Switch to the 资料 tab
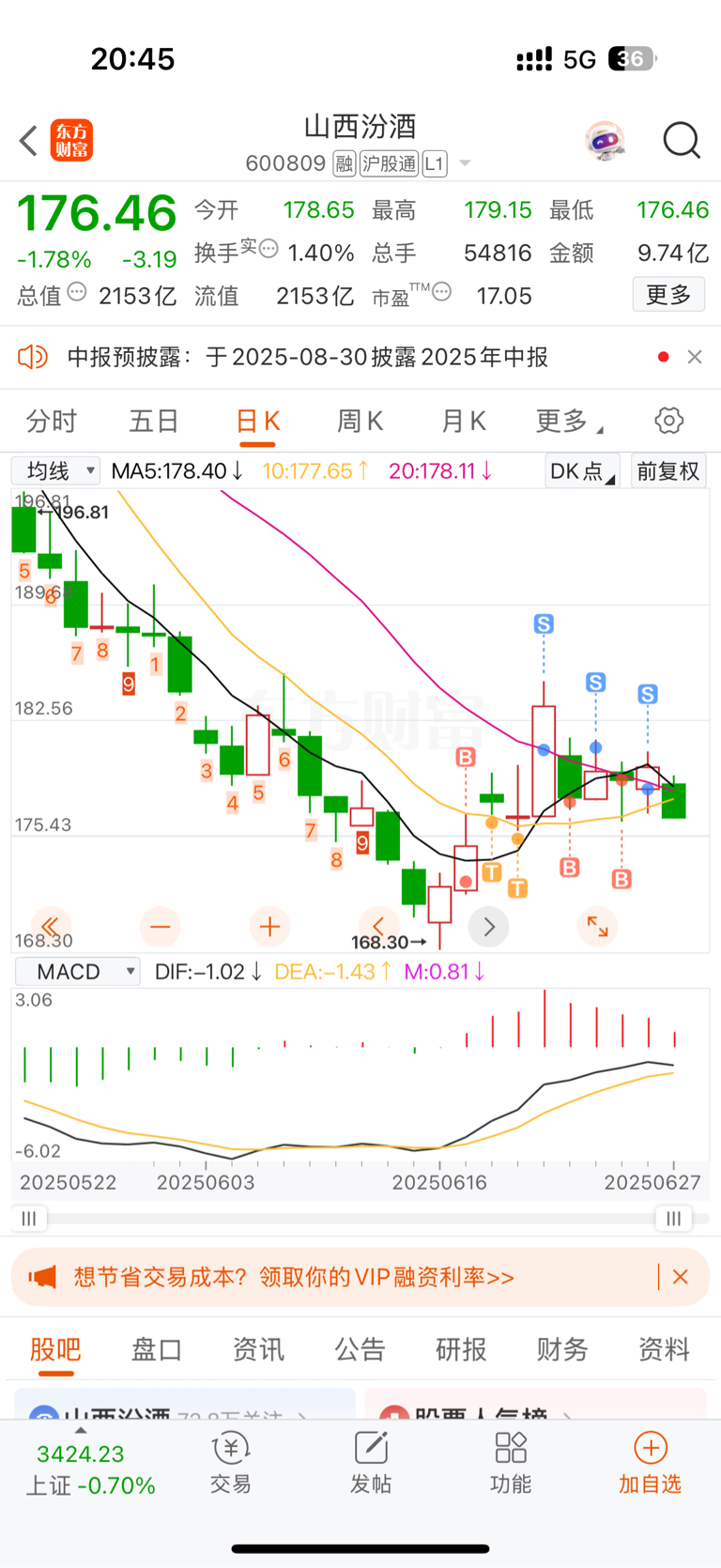This screenshot has width=721, height=1568. click(x=664, y=1349)
